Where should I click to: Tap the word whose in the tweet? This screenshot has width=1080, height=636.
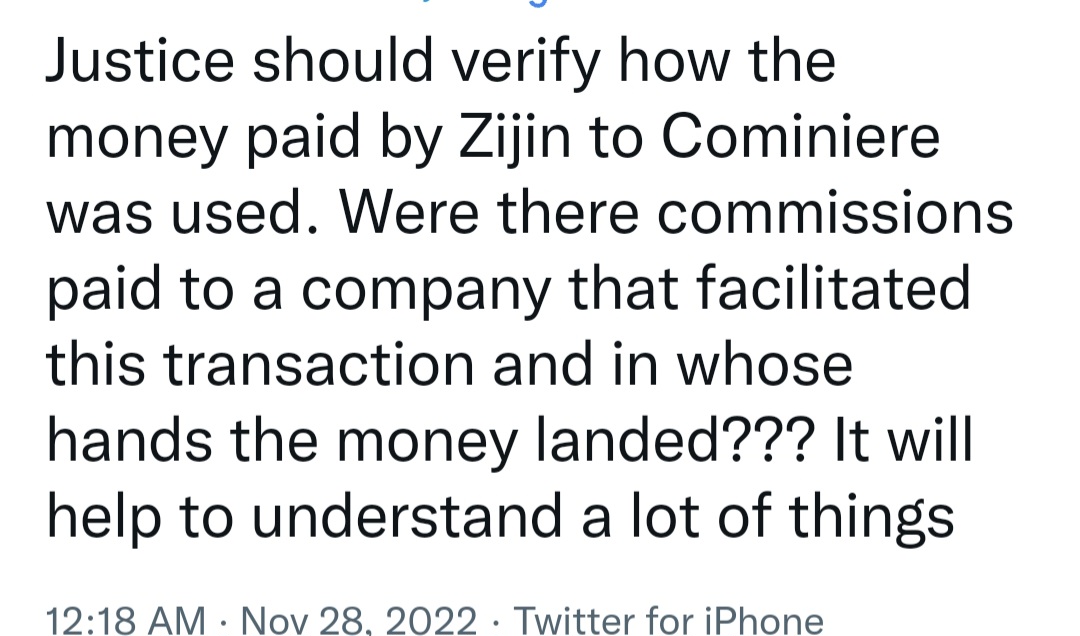point(765,365)
